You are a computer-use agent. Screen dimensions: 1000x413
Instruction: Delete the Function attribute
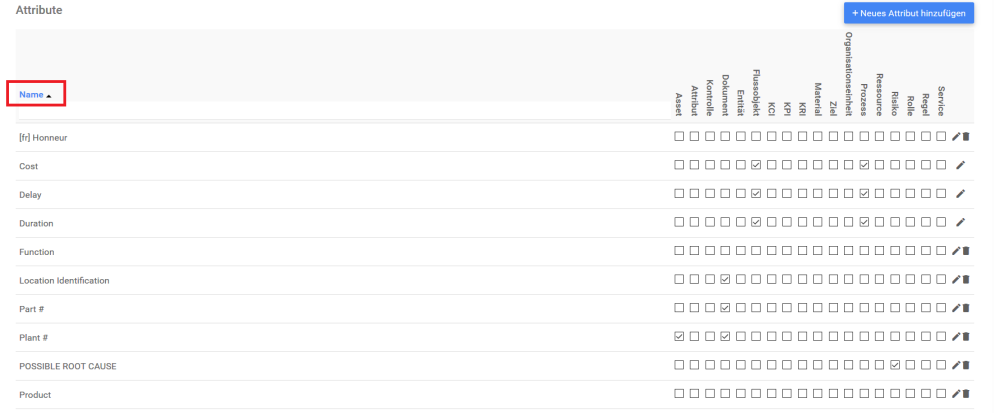(x=966, y=251)
